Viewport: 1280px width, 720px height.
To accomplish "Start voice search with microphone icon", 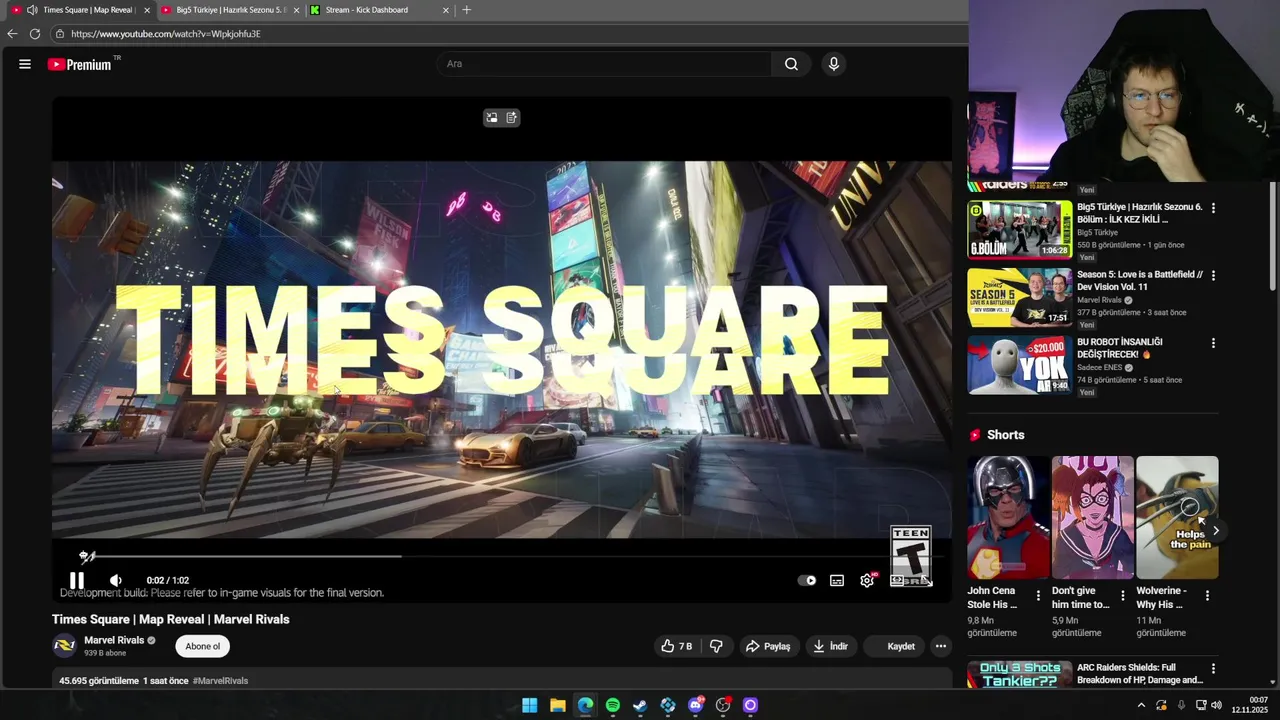I will (x=834, y=64).
